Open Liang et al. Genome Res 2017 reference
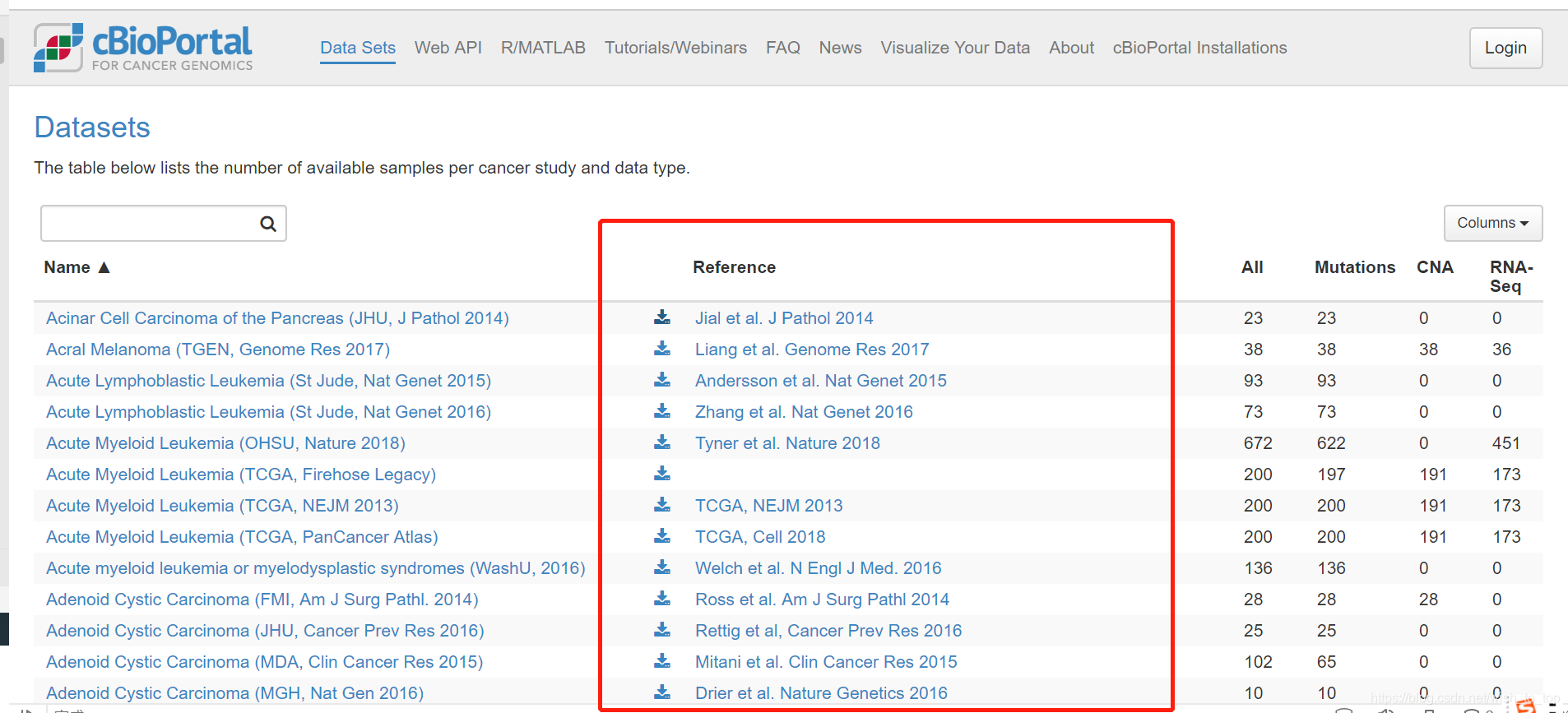The width and height of the screenshot is (1568, 713). pyautogui.click(x=812, y=350)
